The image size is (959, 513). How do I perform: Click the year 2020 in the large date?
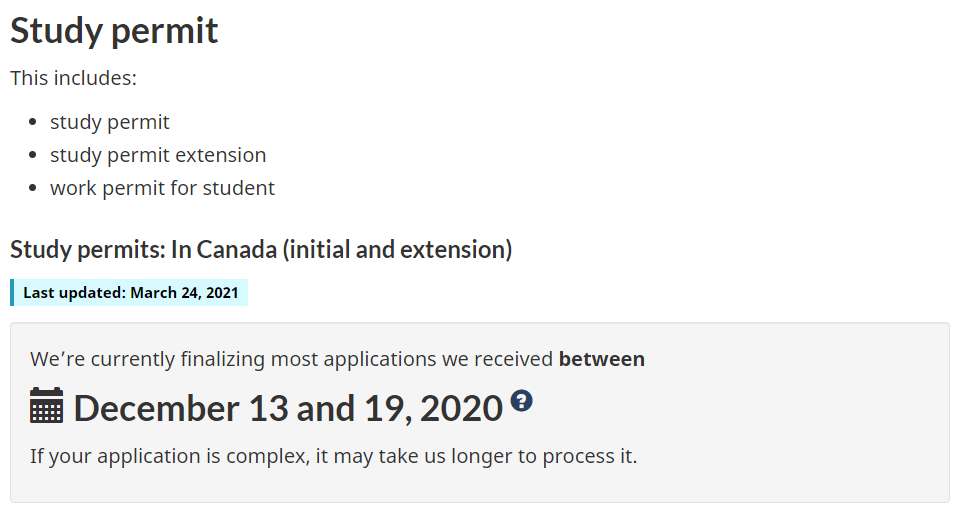461,408
